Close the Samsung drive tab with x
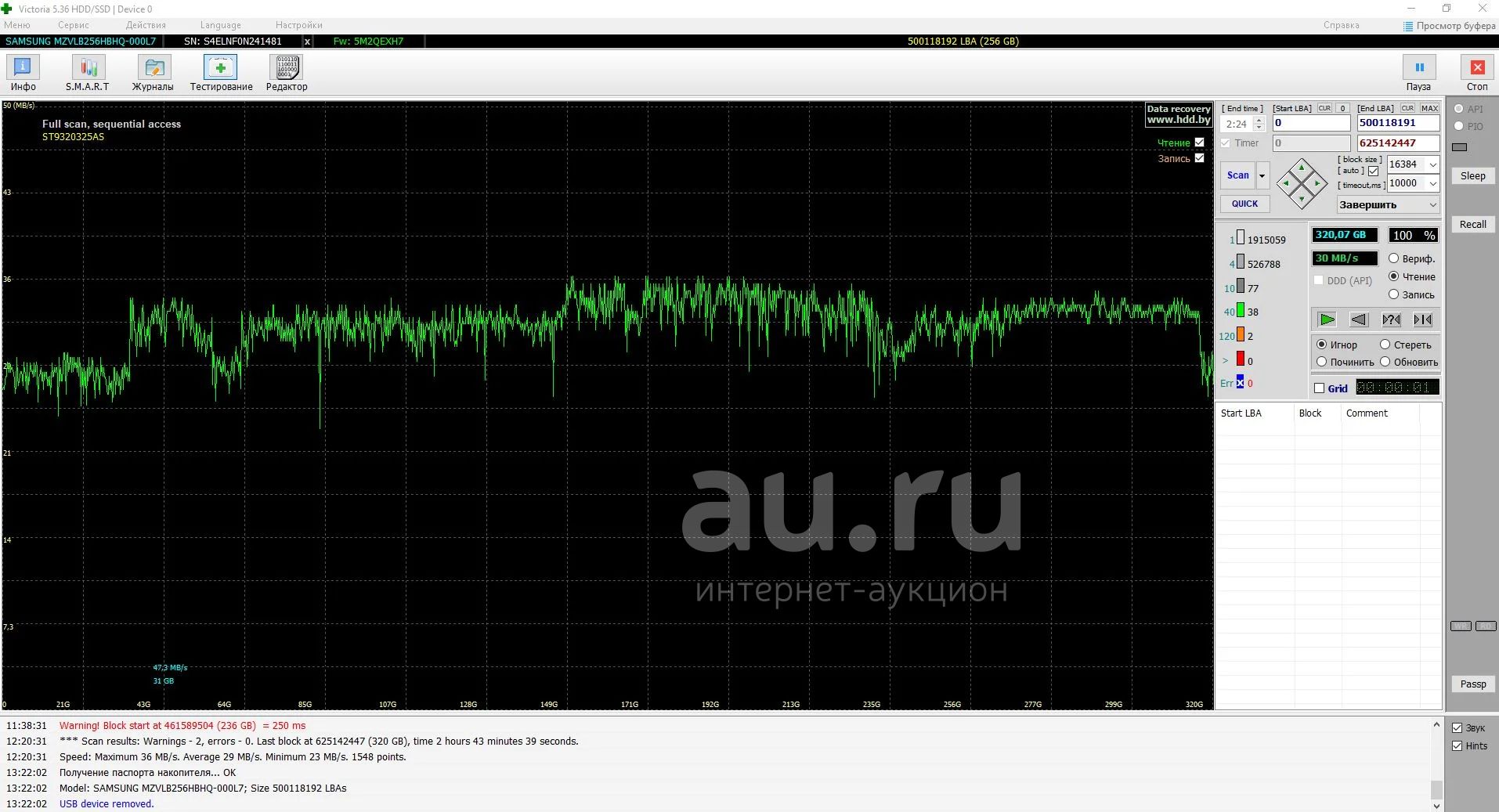Viewport: 1499px width, 812px height. [307, 42]
